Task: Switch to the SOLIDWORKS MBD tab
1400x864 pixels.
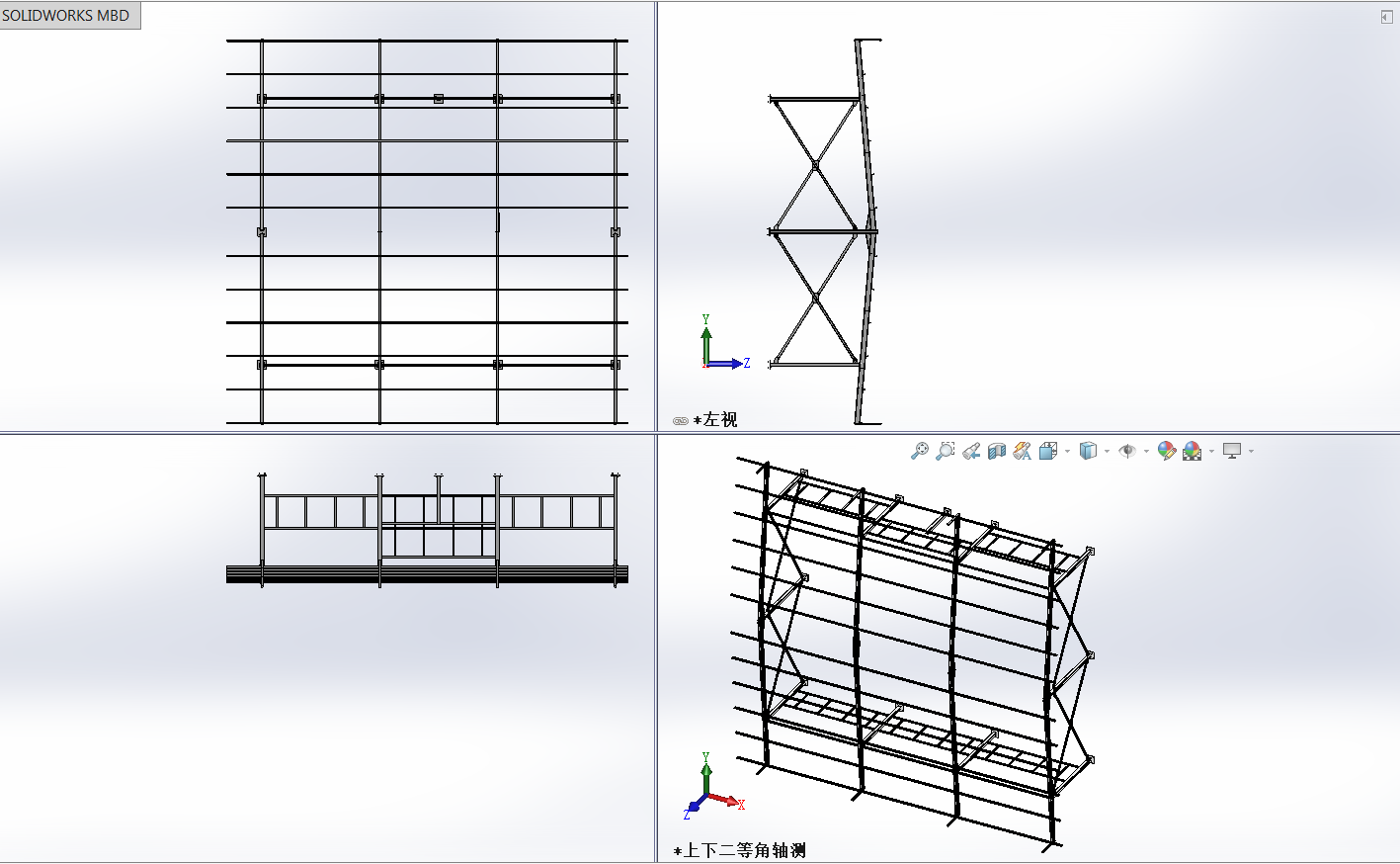Action: tap(66, 15)
